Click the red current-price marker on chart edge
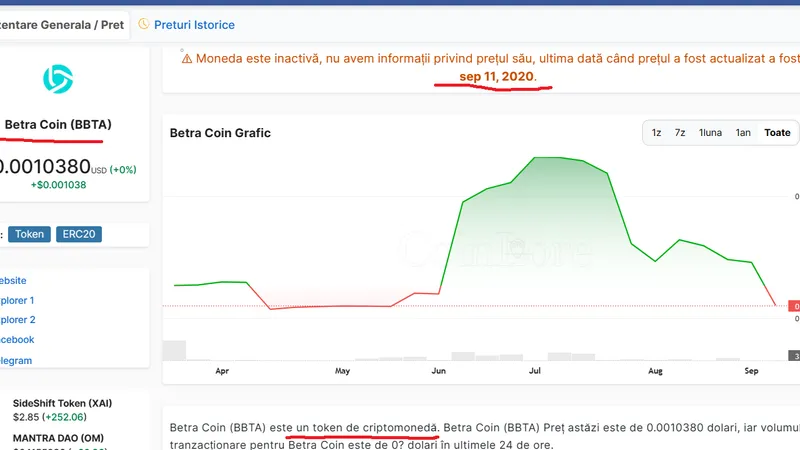Screen dimensions: 800x450 794,306
